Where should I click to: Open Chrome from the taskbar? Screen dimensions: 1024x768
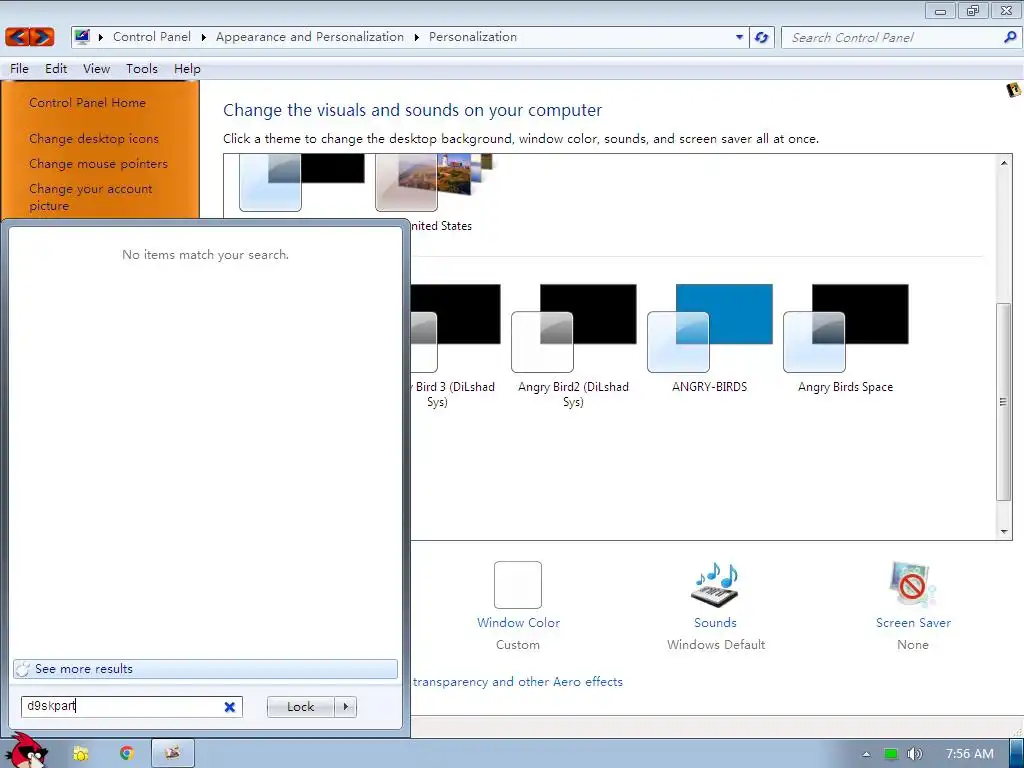[127, 754]
